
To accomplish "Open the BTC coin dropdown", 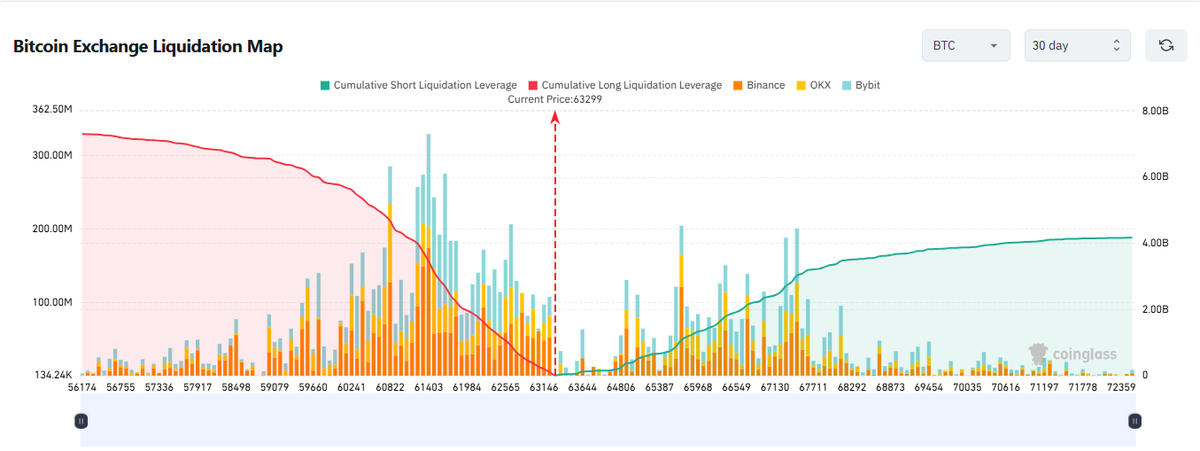I will click(965, 46).
